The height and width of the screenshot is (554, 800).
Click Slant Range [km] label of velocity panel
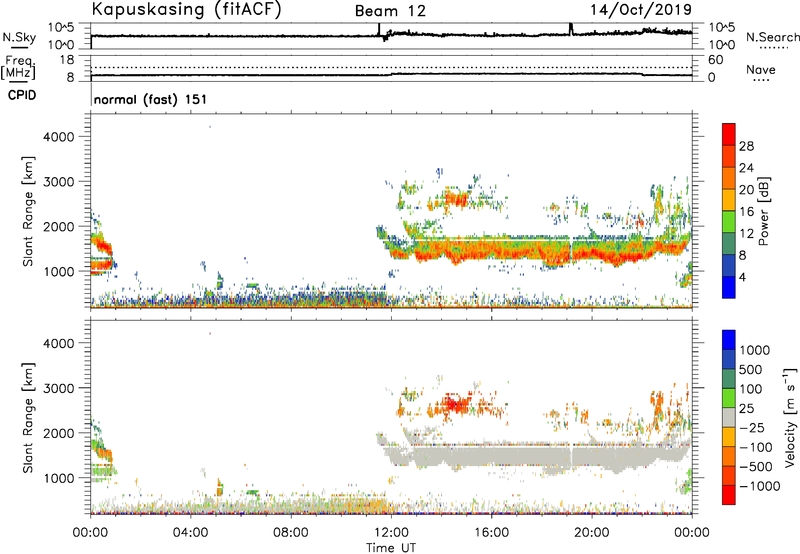tap(28, 418)
